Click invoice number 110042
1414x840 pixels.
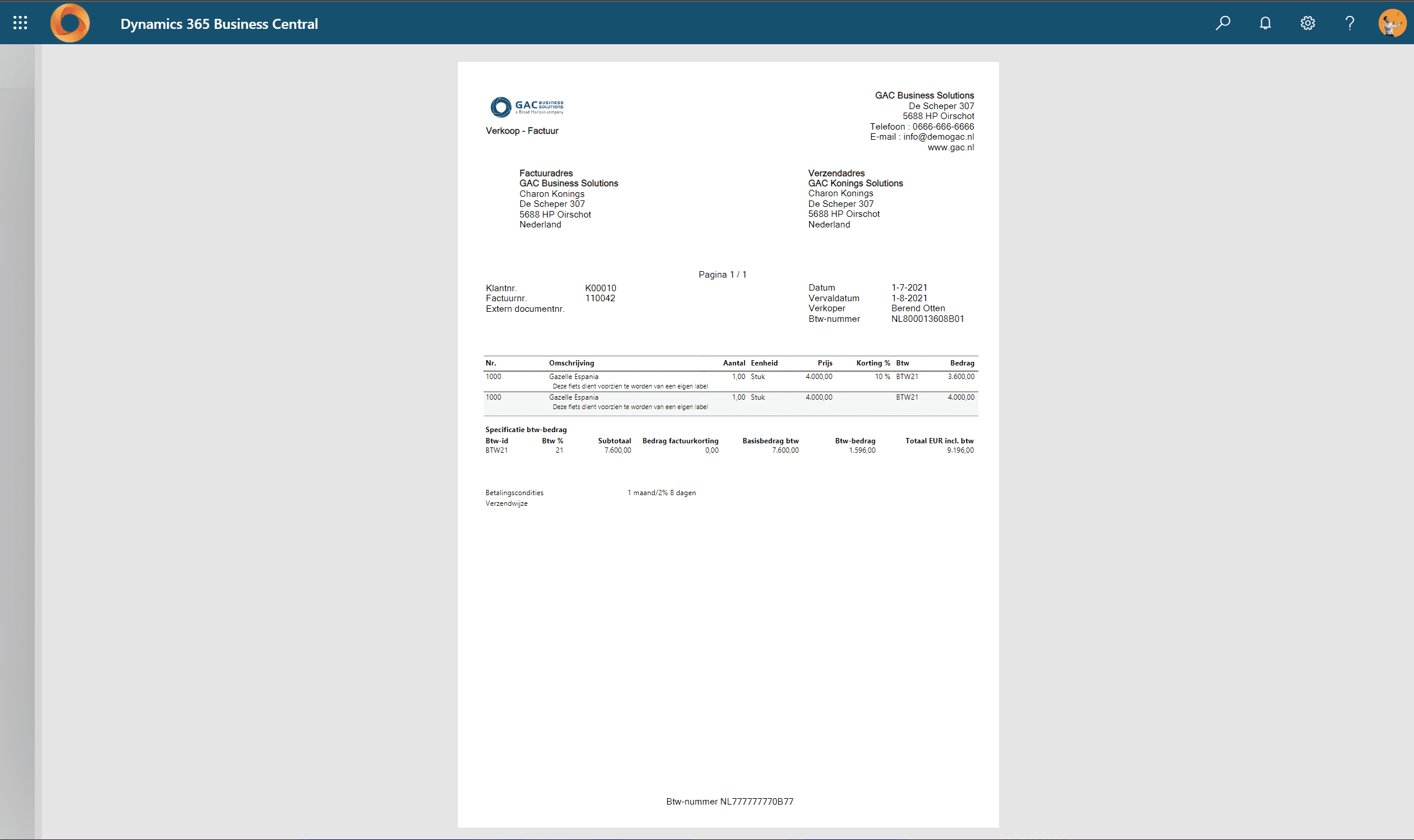point(599,298)
